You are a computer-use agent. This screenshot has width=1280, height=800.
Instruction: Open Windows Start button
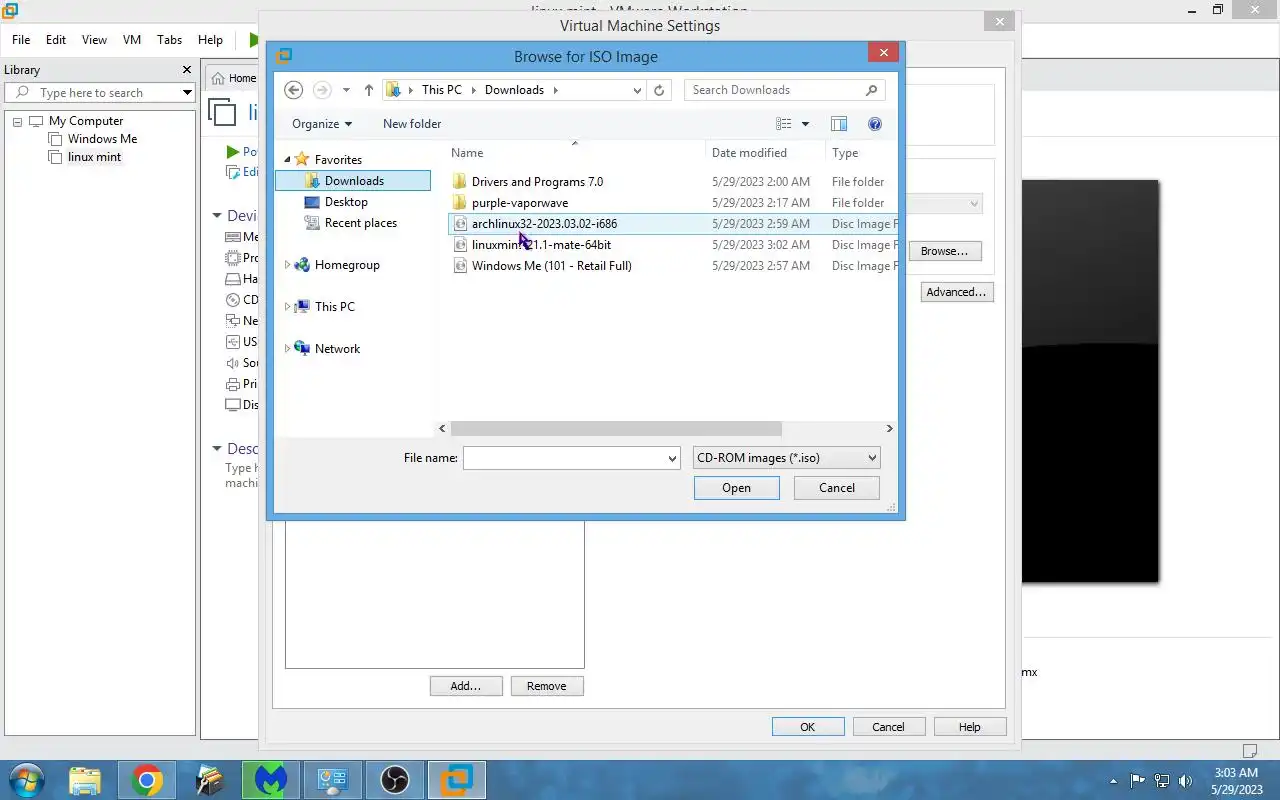[x=26, y=780]
